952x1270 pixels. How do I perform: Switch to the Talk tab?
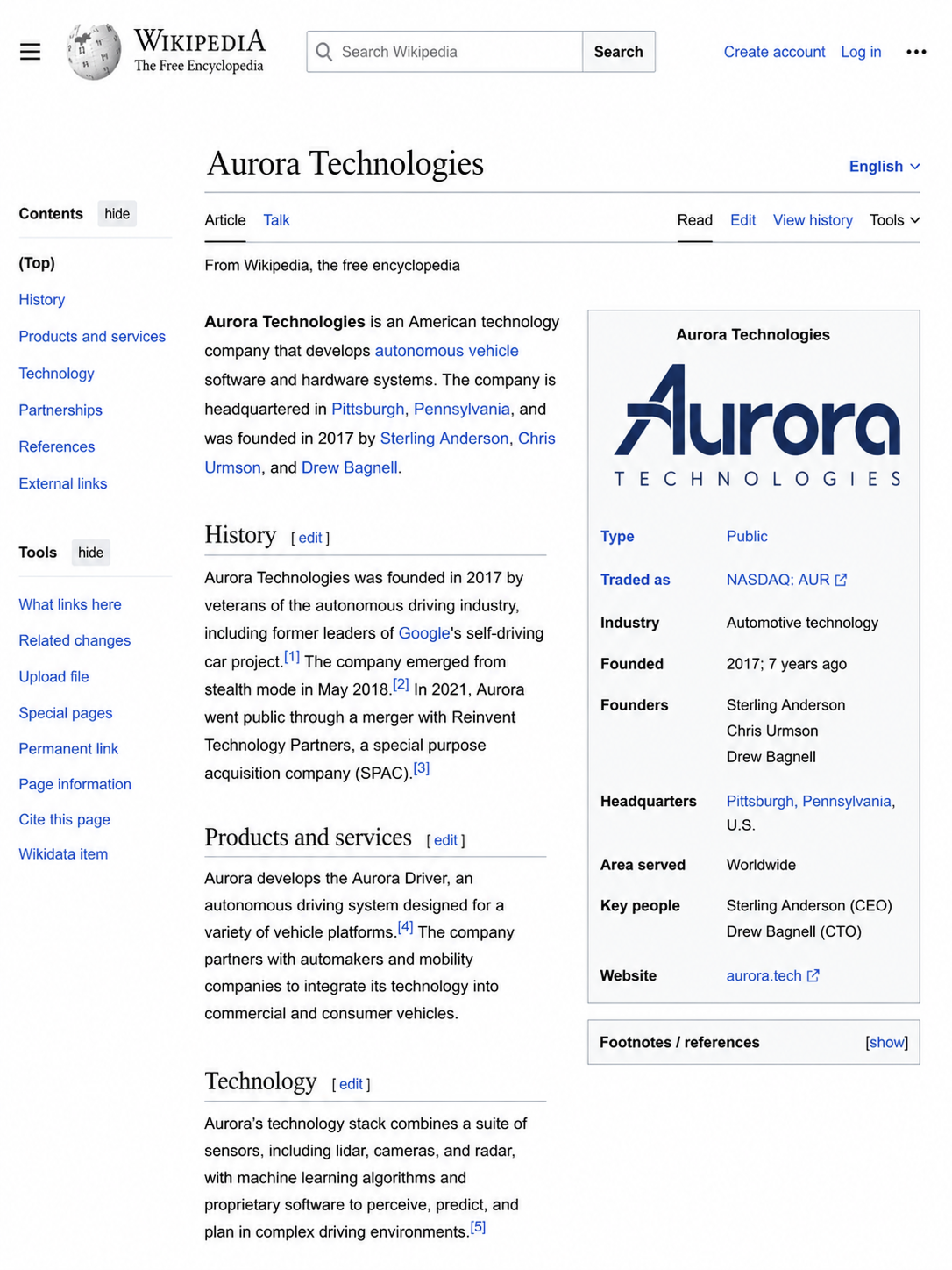[276, 220]
